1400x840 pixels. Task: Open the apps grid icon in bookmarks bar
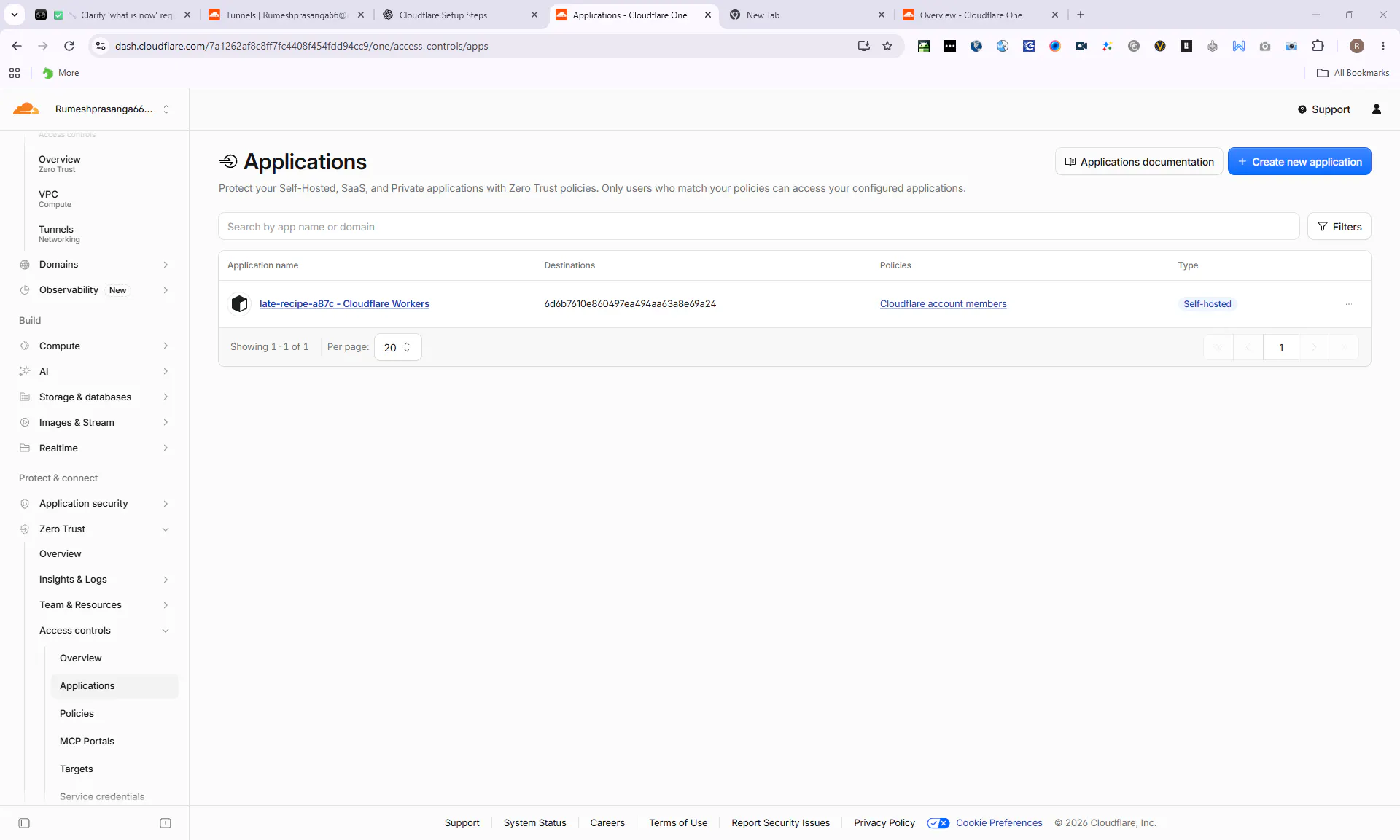15,73
